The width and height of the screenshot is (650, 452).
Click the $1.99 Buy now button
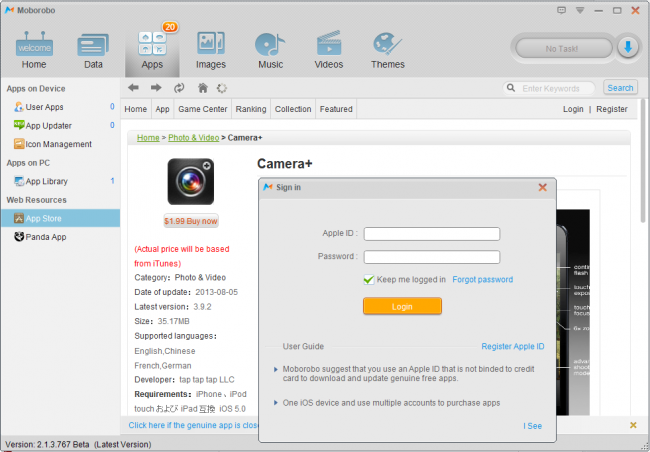(x=191, y=221)
